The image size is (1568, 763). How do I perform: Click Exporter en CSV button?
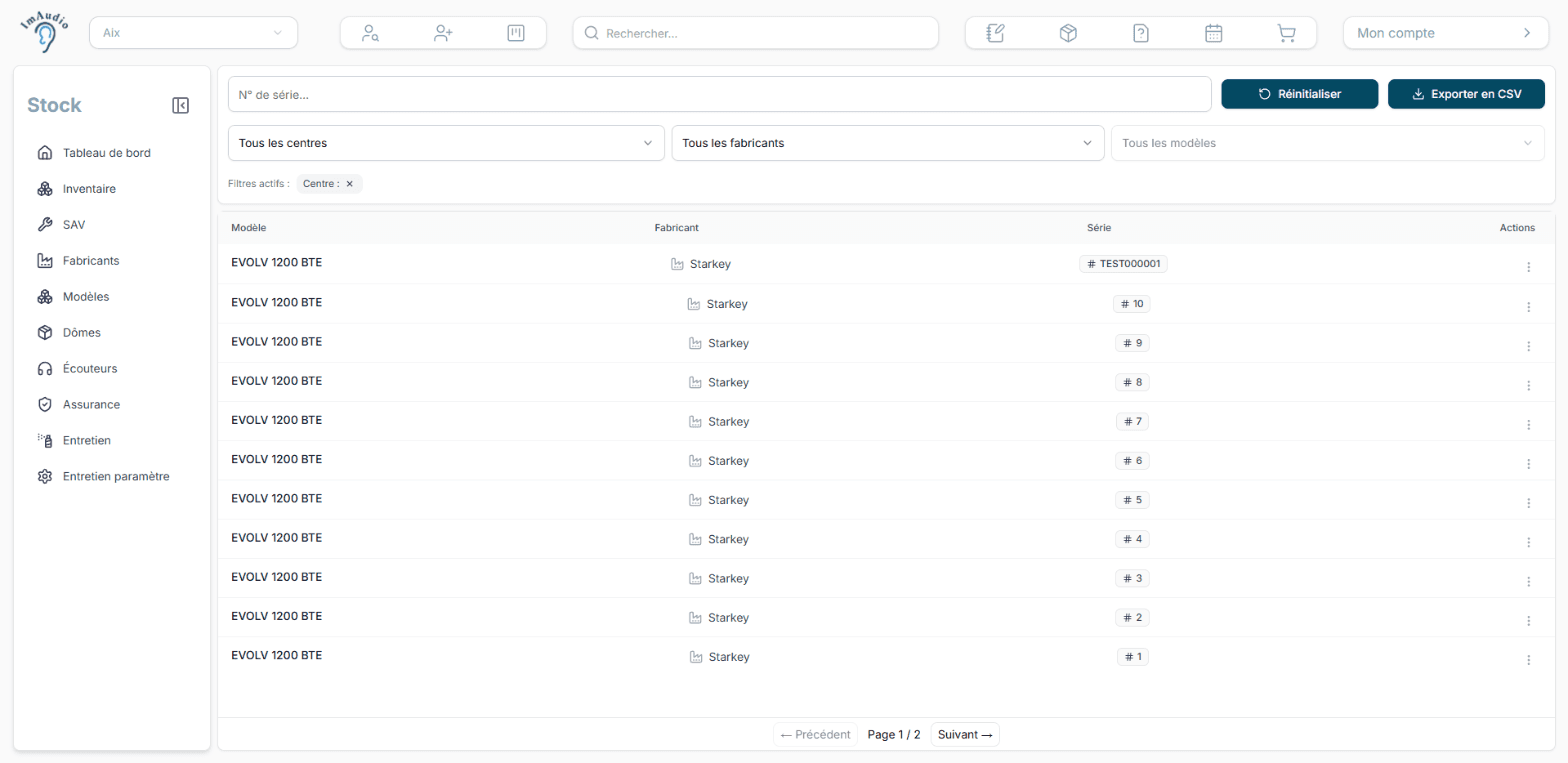[x=1466, y=94]
